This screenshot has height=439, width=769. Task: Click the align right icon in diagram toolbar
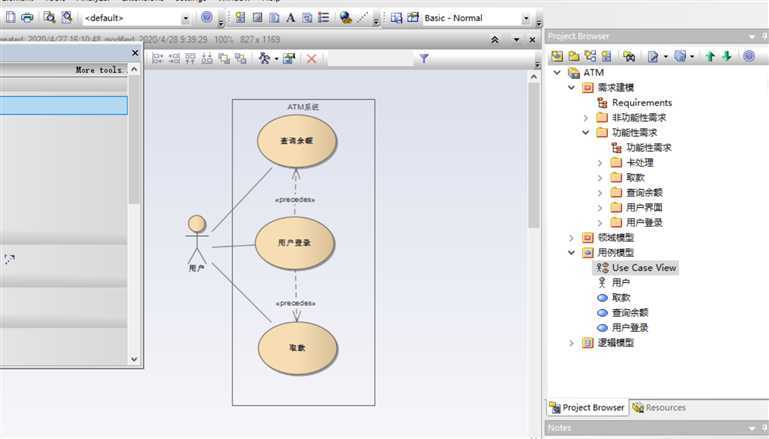(174, 59)
